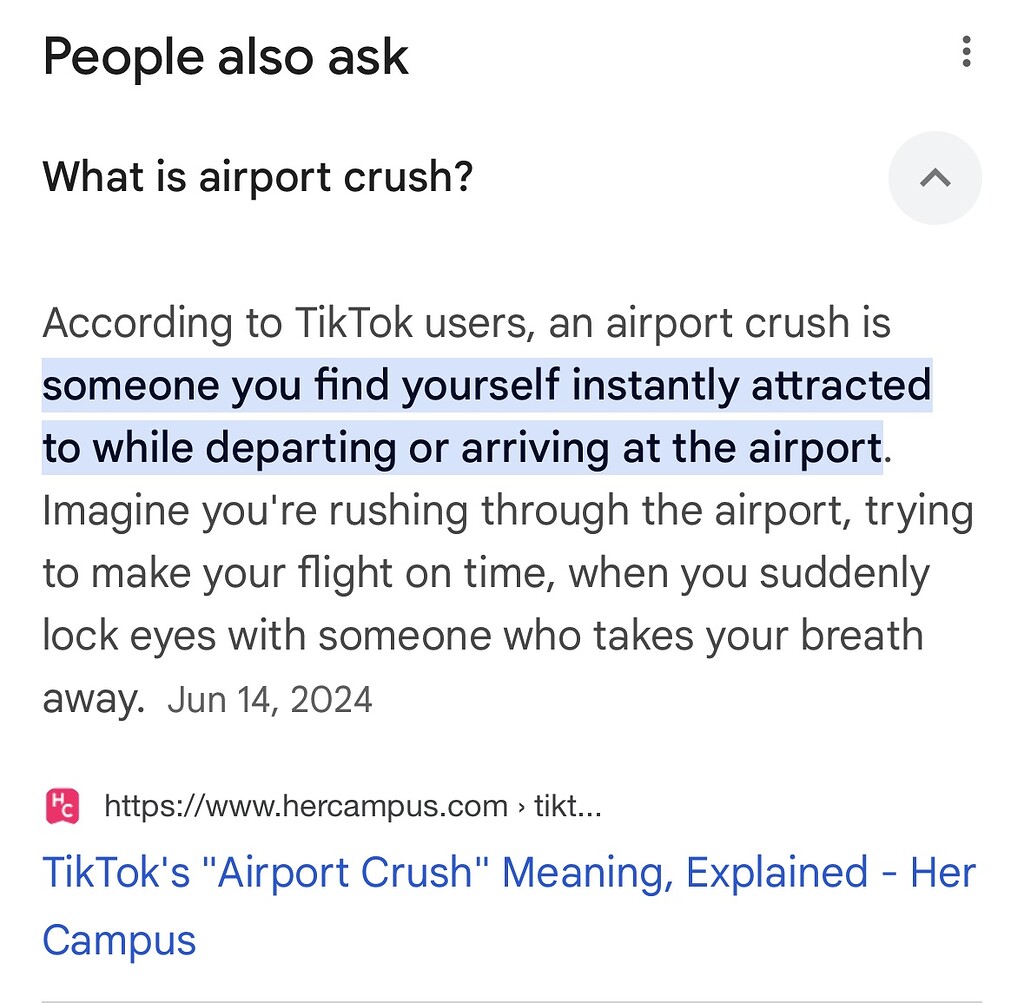Click the TikTok's Airport Crush Meaning title
The image size is (1024, 1003).
pos(510,872)
